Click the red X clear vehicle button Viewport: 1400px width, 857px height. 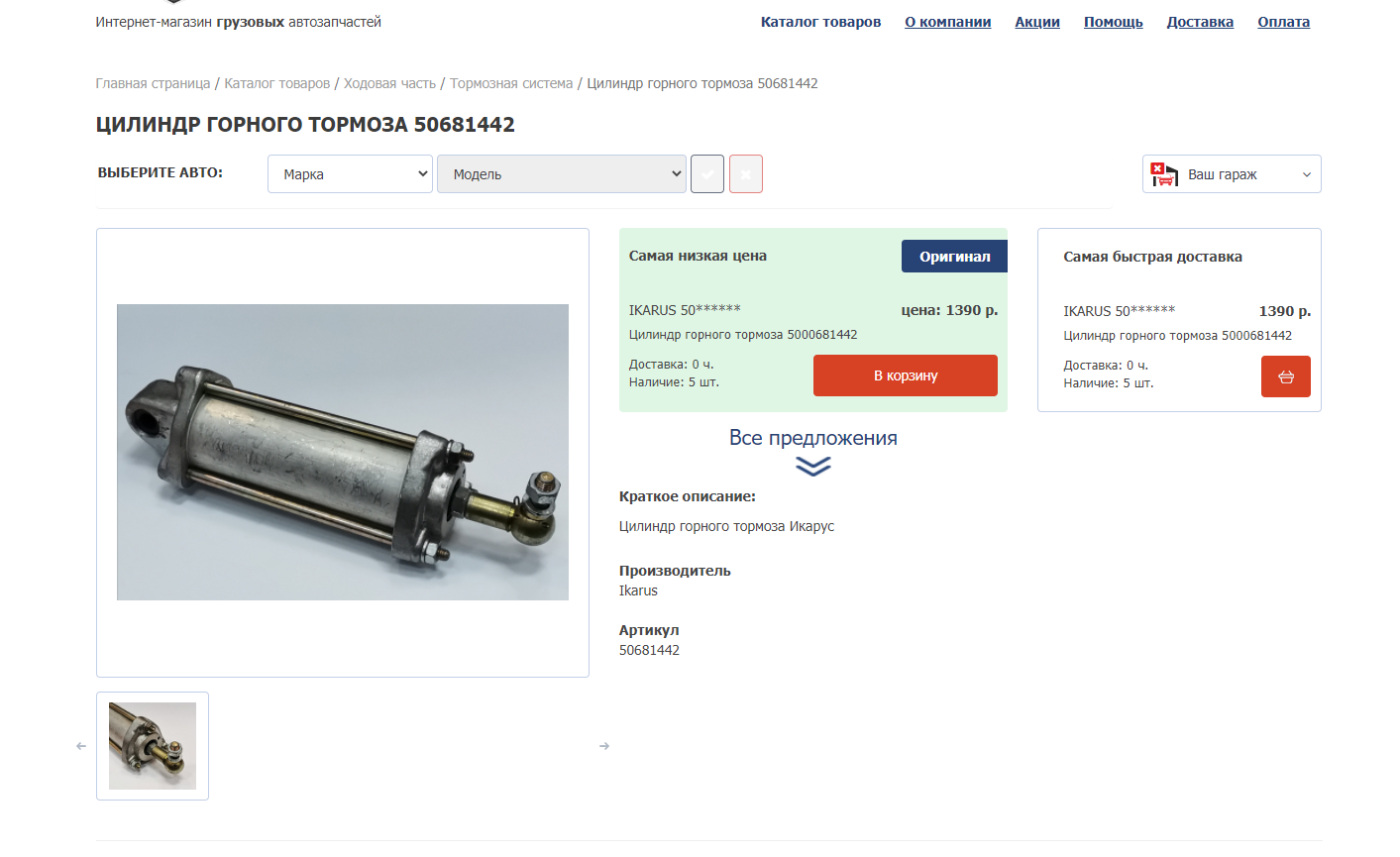[746, 174]
